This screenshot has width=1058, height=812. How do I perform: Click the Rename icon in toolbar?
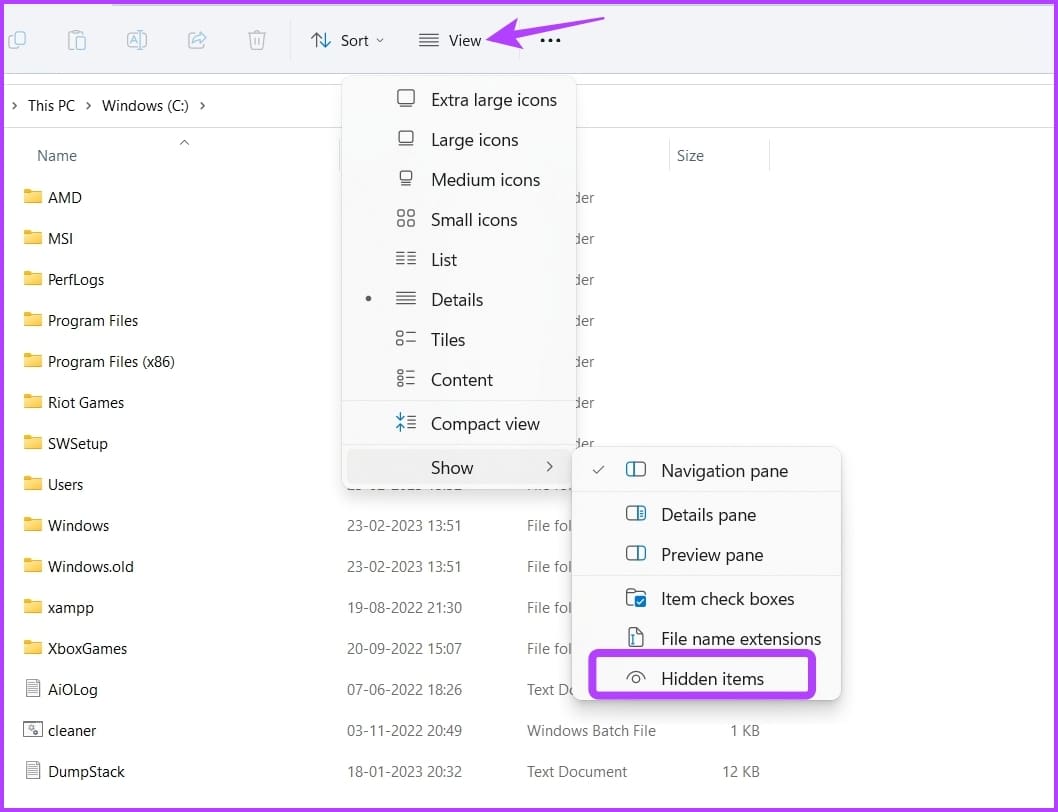(x=137, y=40)
